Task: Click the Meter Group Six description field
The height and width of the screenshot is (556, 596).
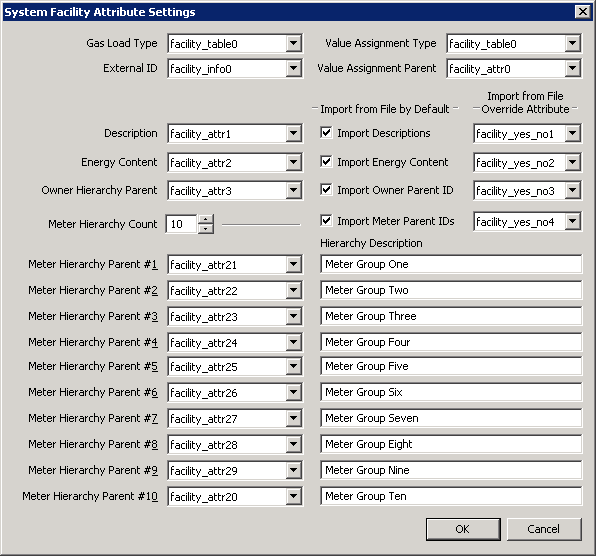Action: [x=451, y=392]
